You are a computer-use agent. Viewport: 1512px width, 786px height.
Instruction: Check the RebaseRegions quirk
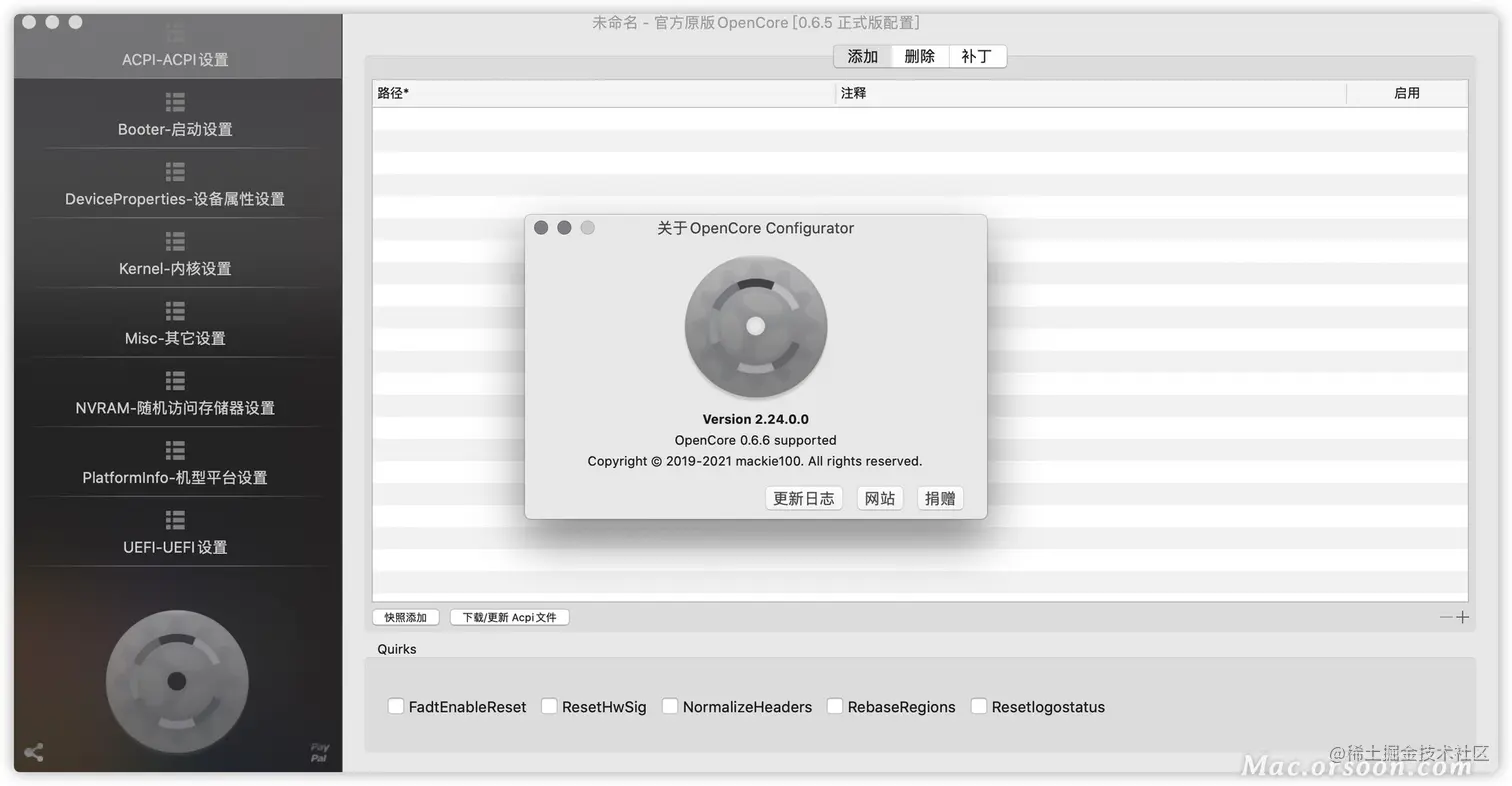click(835, 706)
